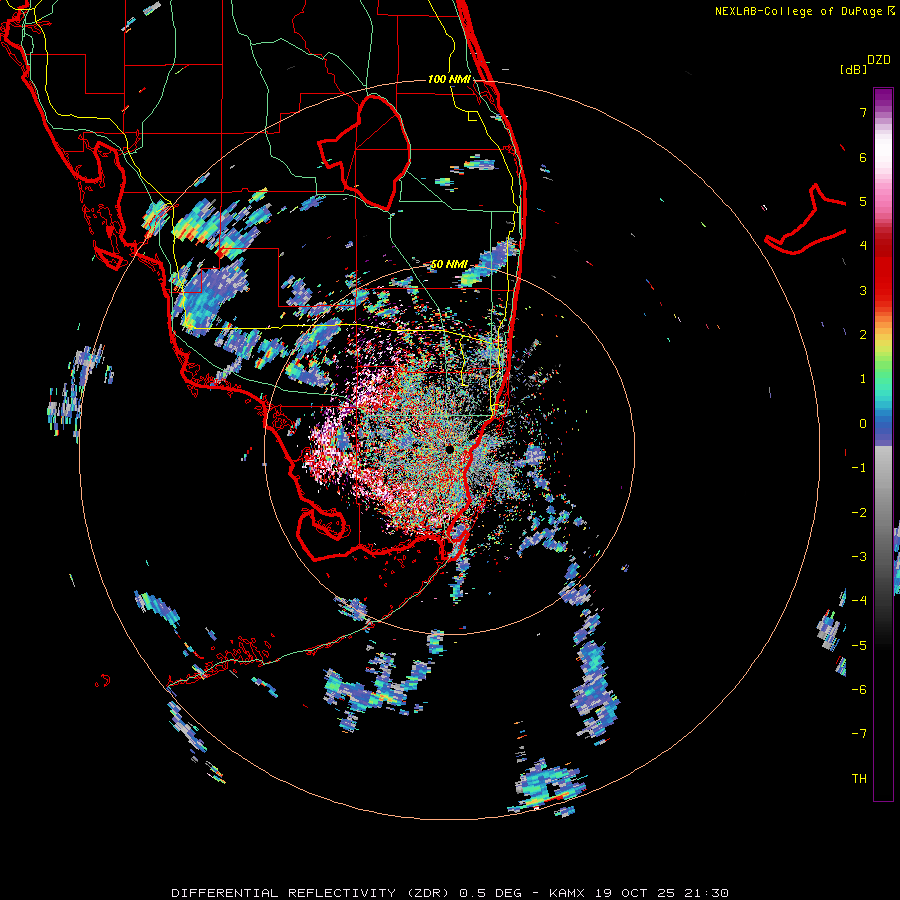Click the "-6" value on the color scale

[859, 690]
